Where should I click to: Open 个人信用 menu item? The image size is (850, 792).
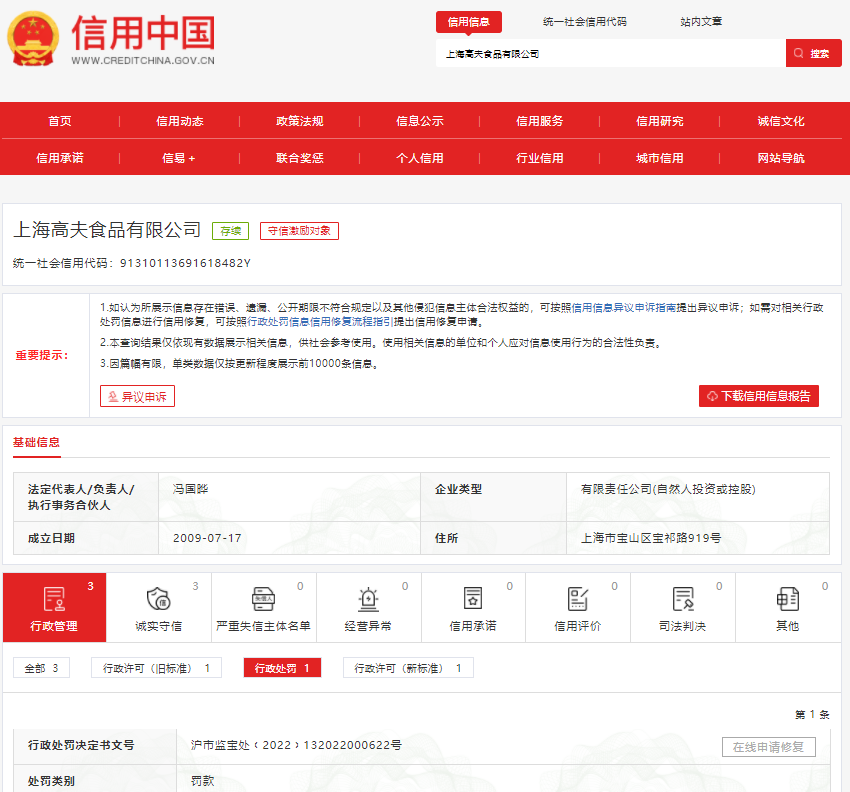[x=420, y=158]
